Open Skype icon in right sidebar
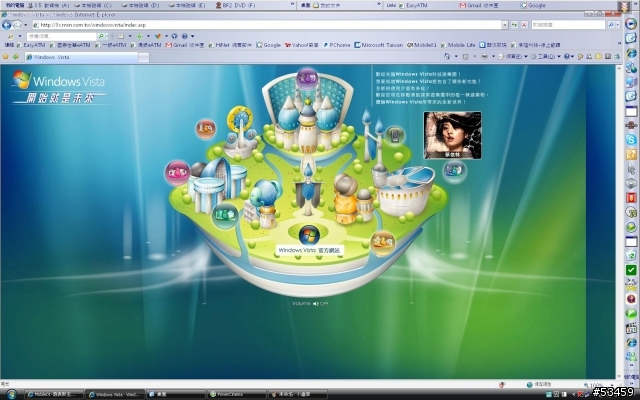640x400 pixels. click(x=631, y=140)
